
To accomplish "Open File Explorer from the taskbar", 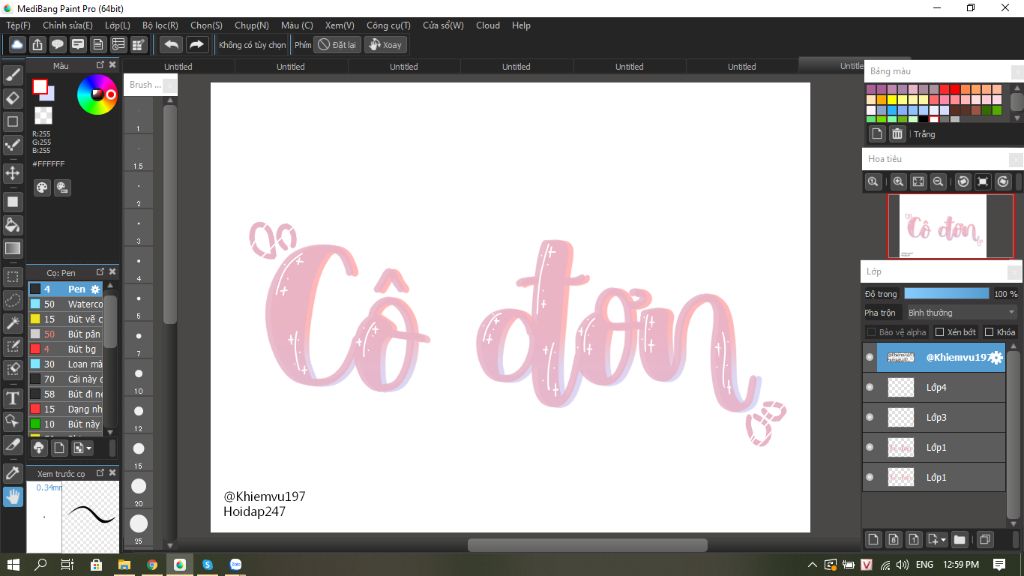I will (x=124, y=564).
